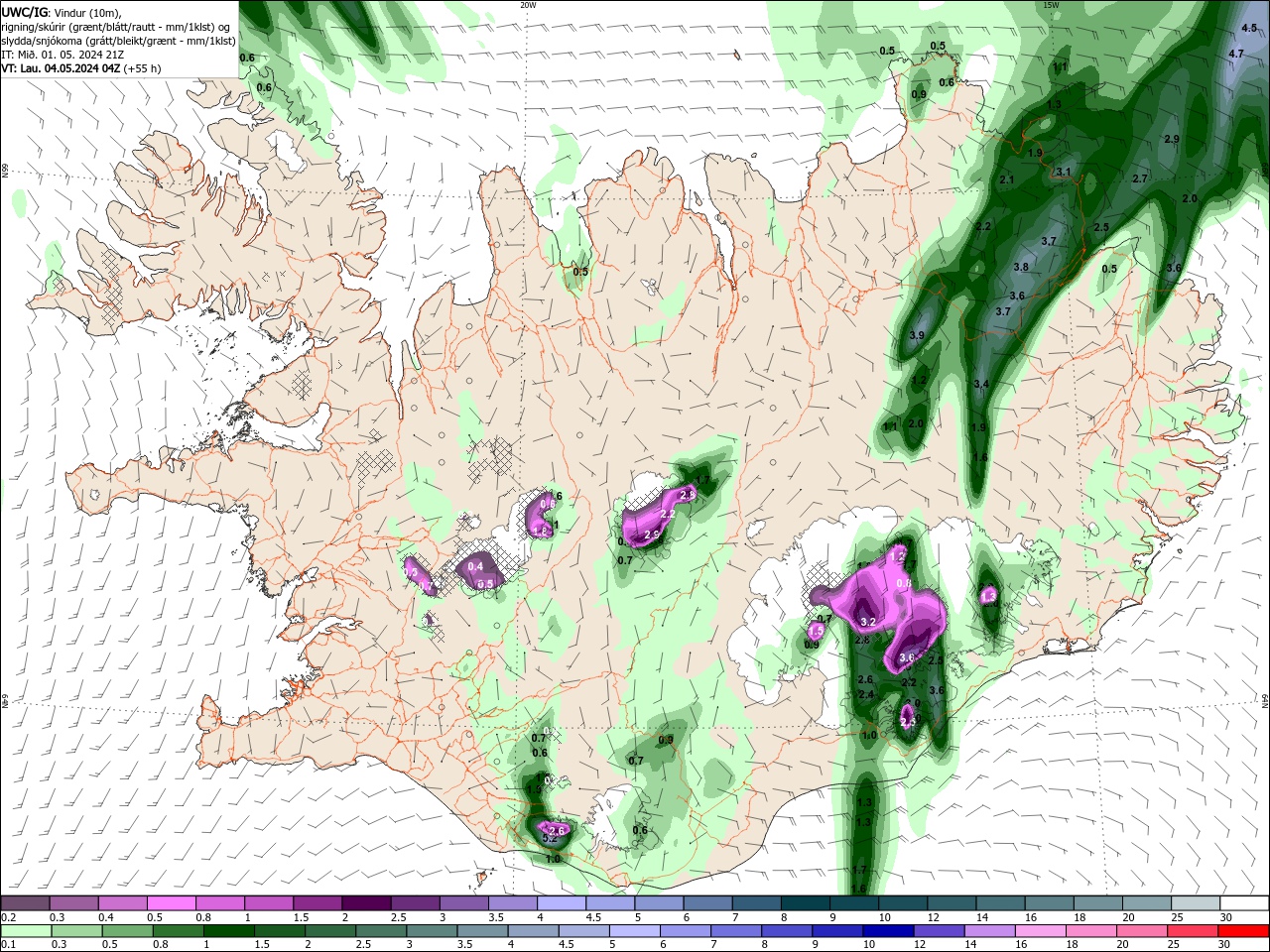Viewport: 1270px width, 952px height.
Task: Click the "14" label under the upper legend row
Action: pyautogui.click(x=981, y=917)
